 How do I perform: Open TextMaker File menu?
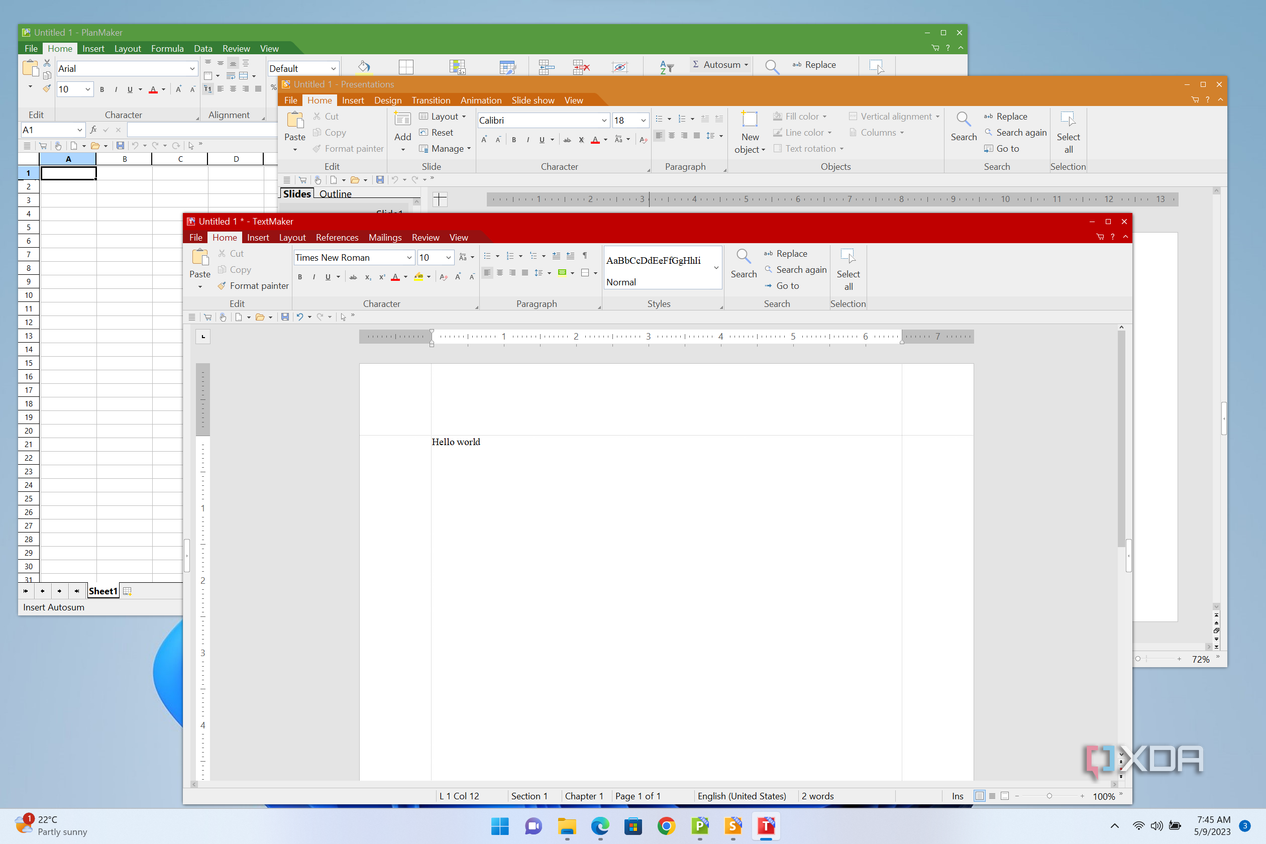click(x=196, y=238)
